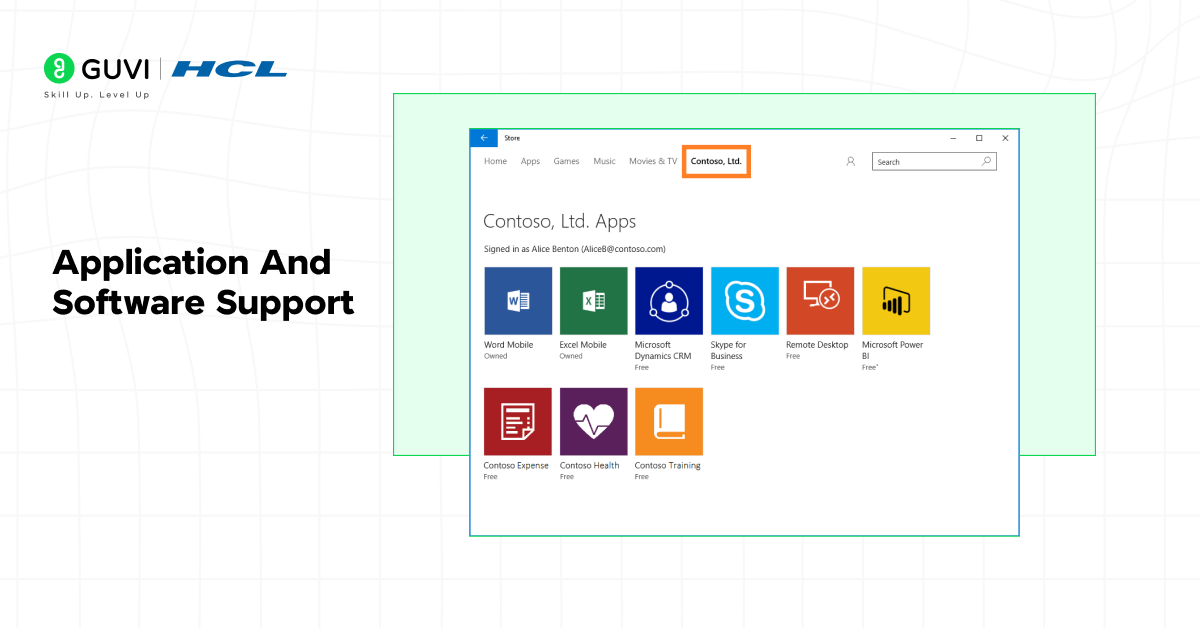
Task: Open the Movies & TV section
Action: pyautogui.click(x=652, y=161)
